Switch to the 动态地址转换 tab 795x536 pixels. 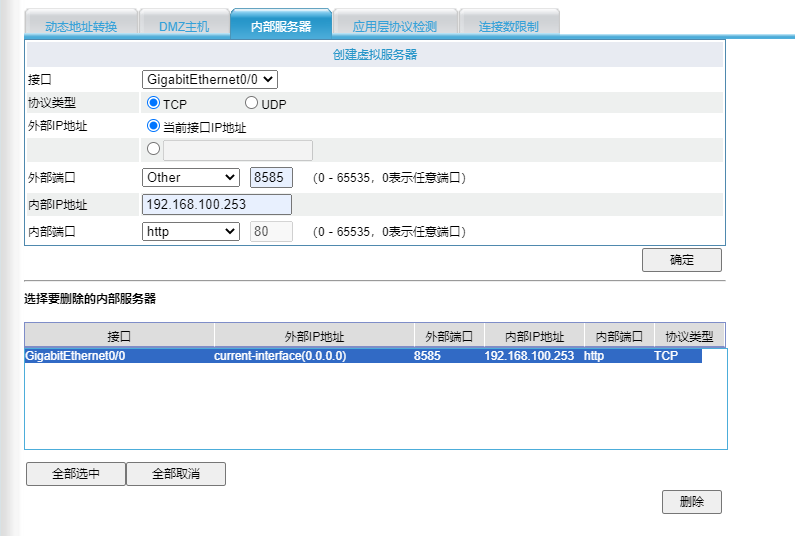click(x=81, y=24)
